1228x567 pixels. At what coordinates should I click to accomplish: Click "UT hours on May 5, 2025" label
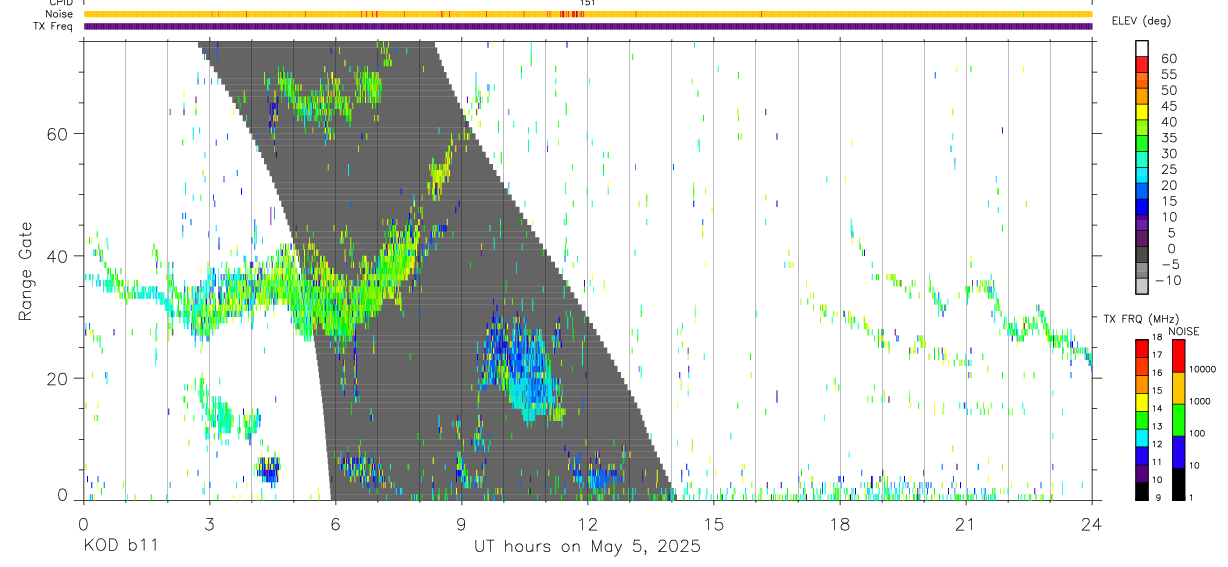[587, 547]
